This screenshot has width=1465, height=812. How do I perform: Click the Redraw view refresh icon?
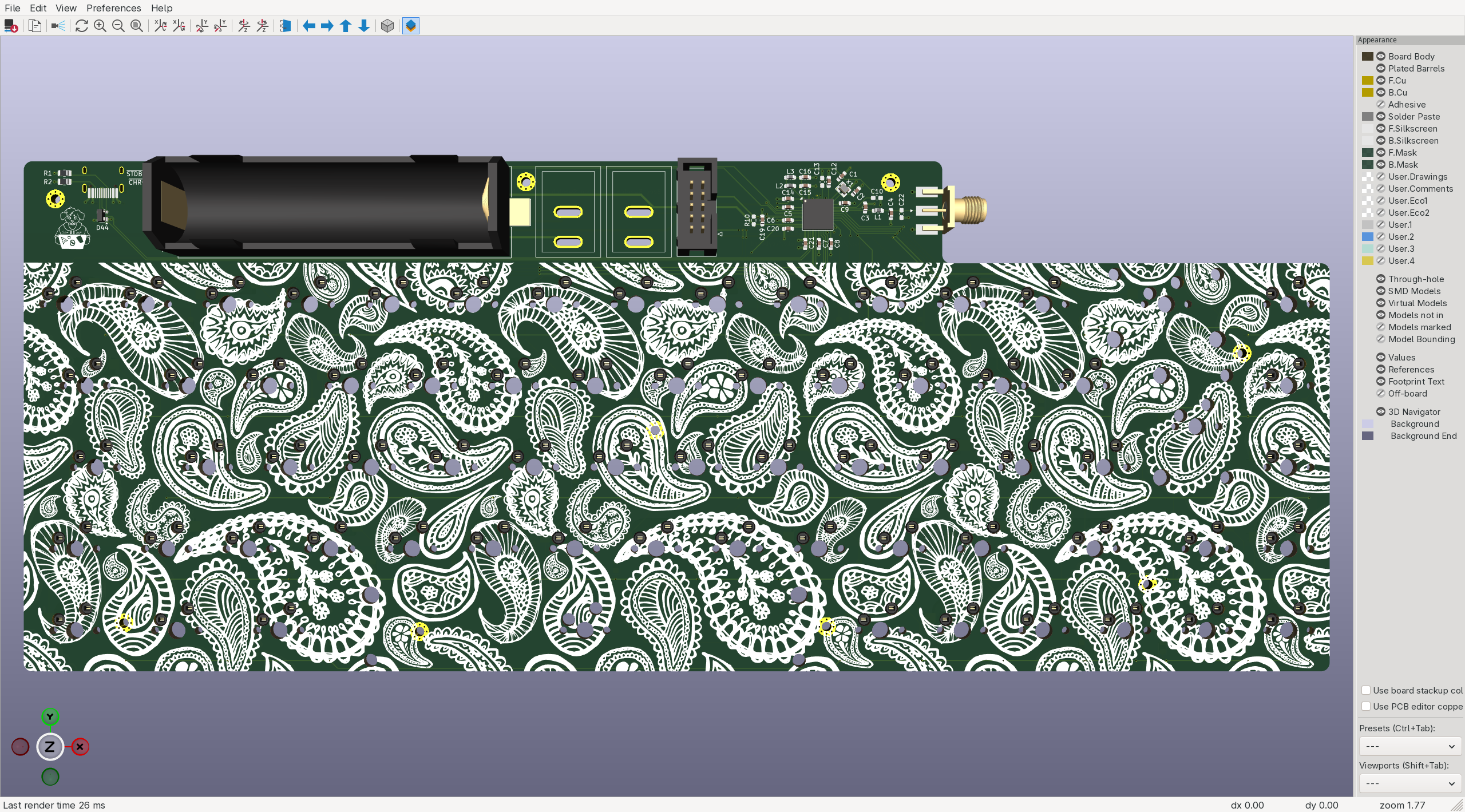point(82,26)
